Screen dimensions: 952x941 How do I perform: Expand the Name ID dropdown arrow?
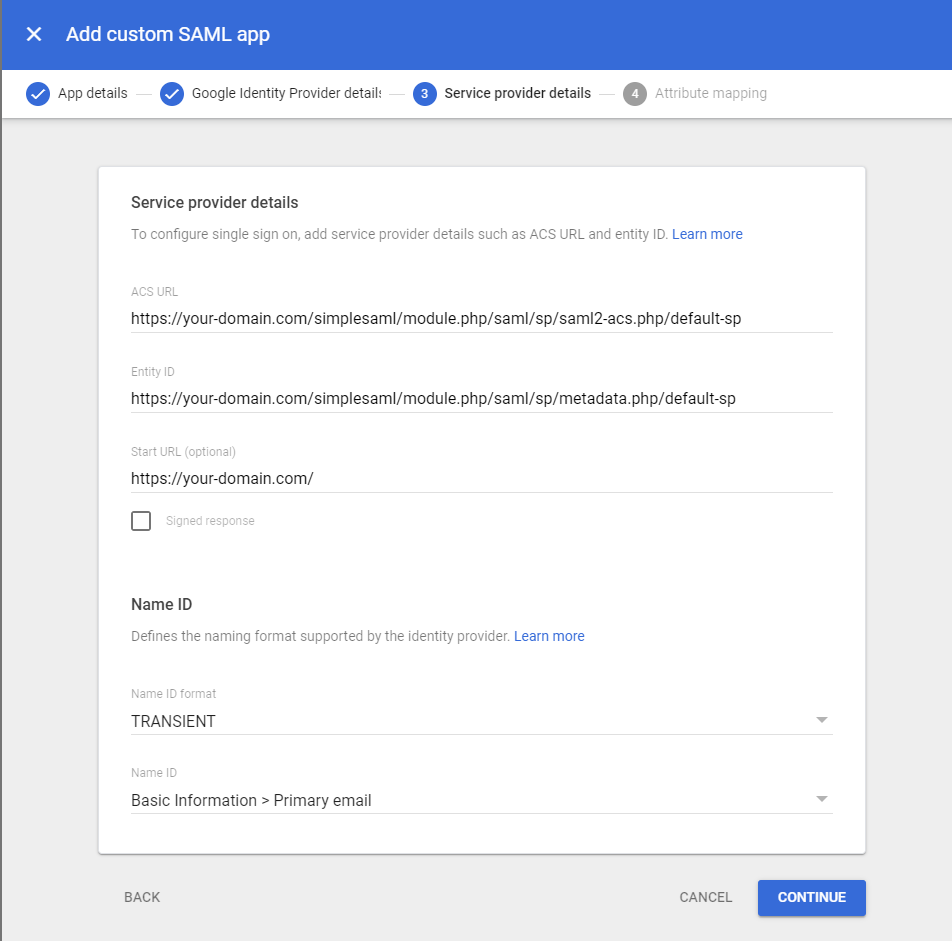tap(821, 800)
